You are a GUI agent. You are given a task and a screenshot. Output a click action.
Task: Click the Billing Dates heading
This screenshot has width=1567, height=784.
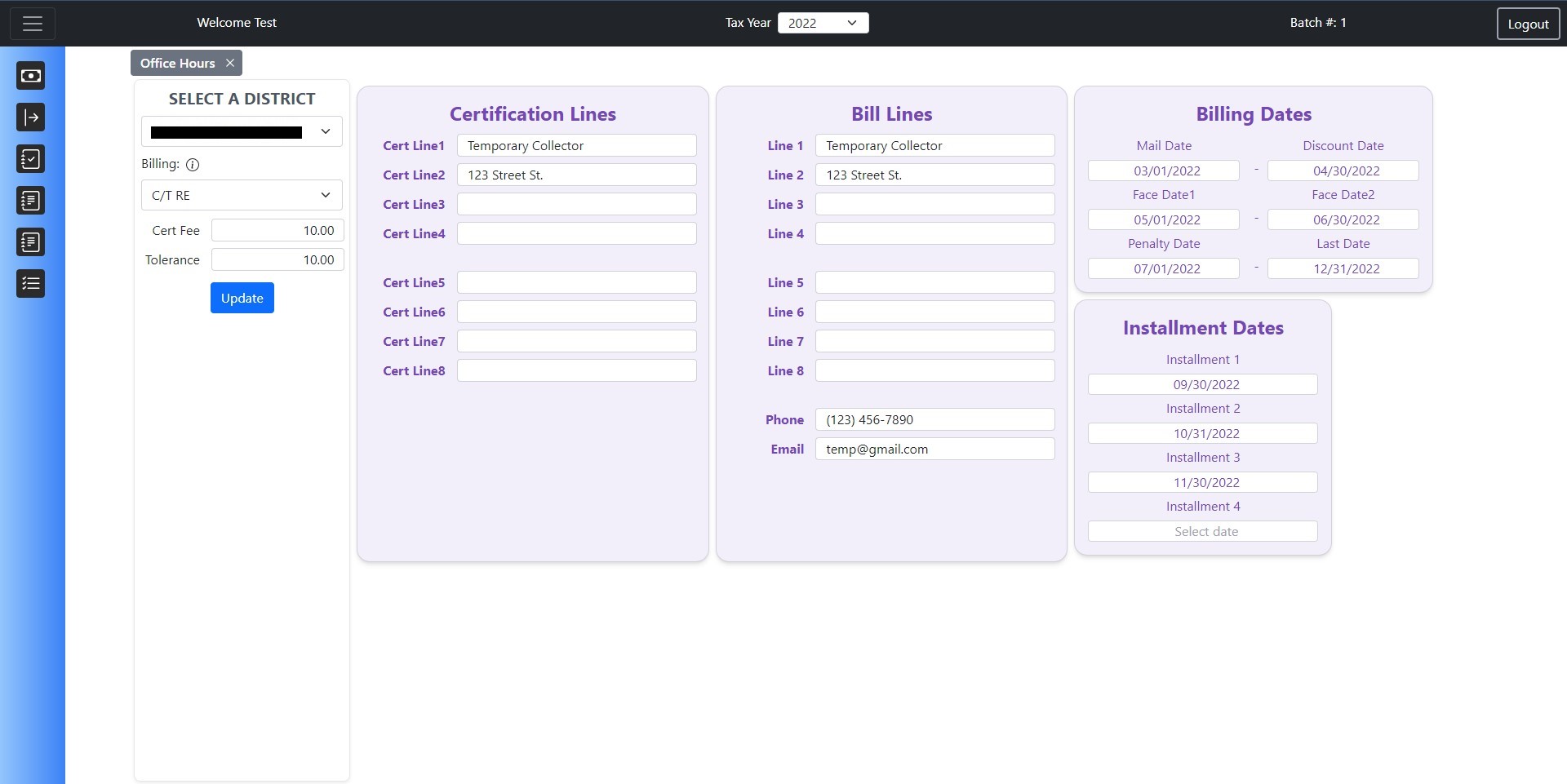(x=1254, y=114)
